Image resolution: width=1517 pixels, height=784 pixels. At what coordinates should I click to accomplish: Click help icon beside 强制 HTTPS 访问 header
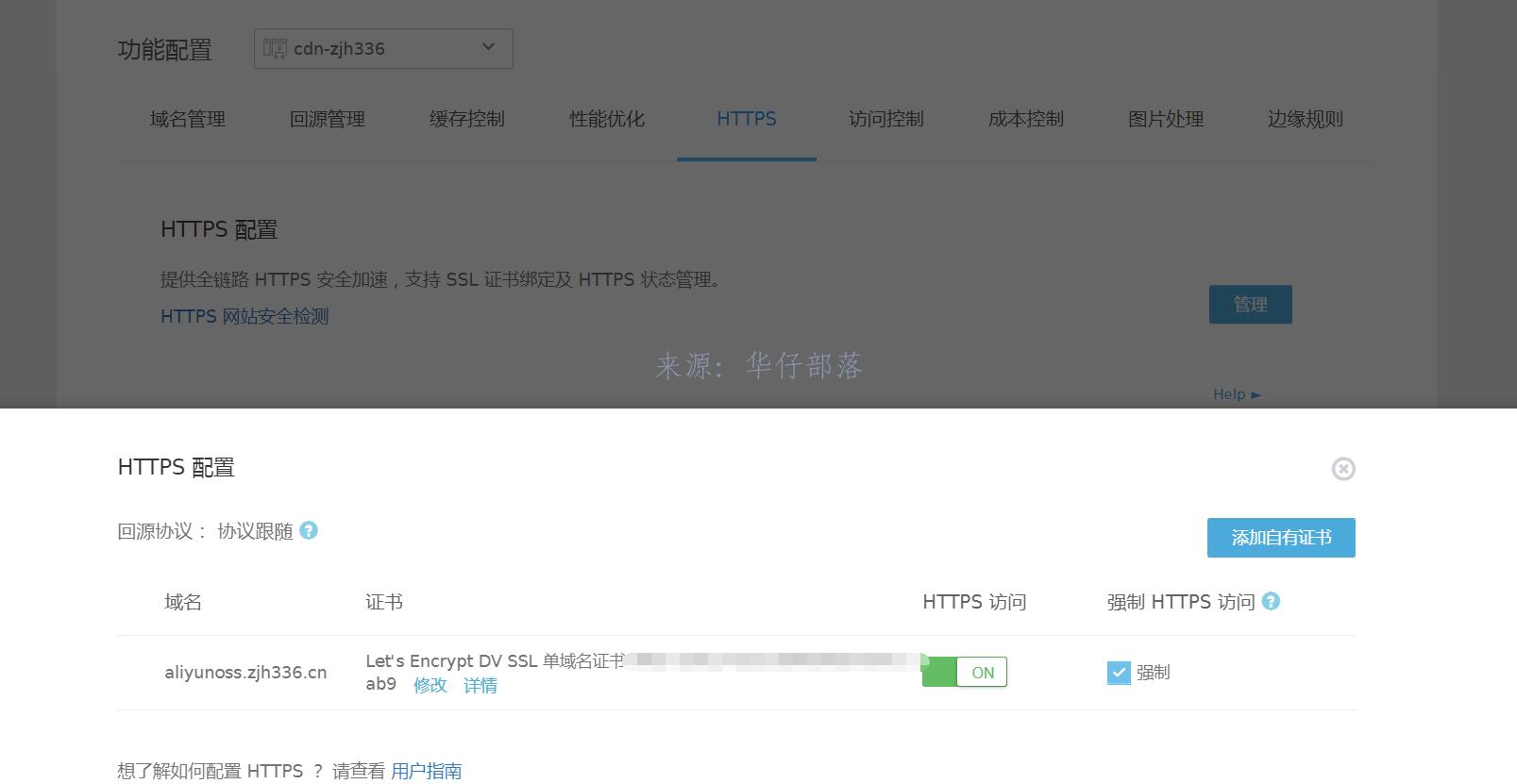(1271, 601)
